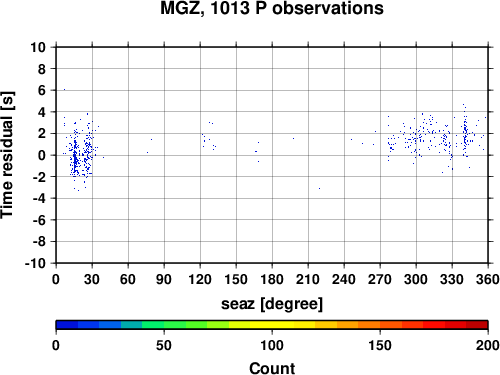Click the plot title MGZ, 1013 P observations
The image size is (500, 375).
[x=272, y=8]
